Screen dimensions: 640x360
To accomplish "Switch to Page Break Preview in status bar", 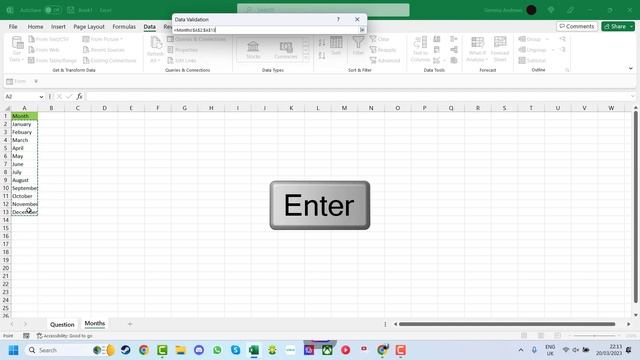I will [557, 336].
